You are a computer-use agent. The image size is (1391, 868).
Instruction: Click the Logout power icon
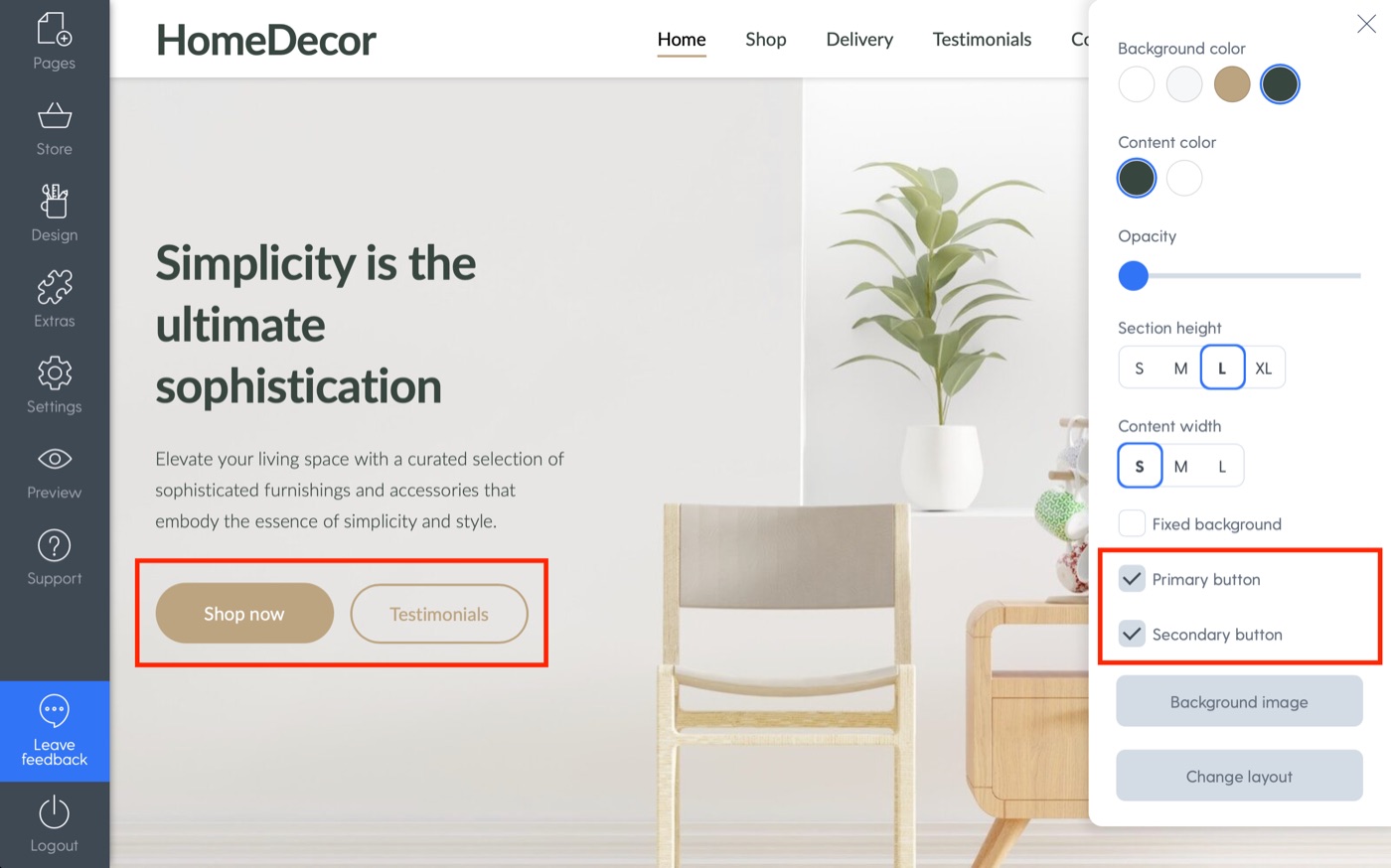[x=55, y=812]
